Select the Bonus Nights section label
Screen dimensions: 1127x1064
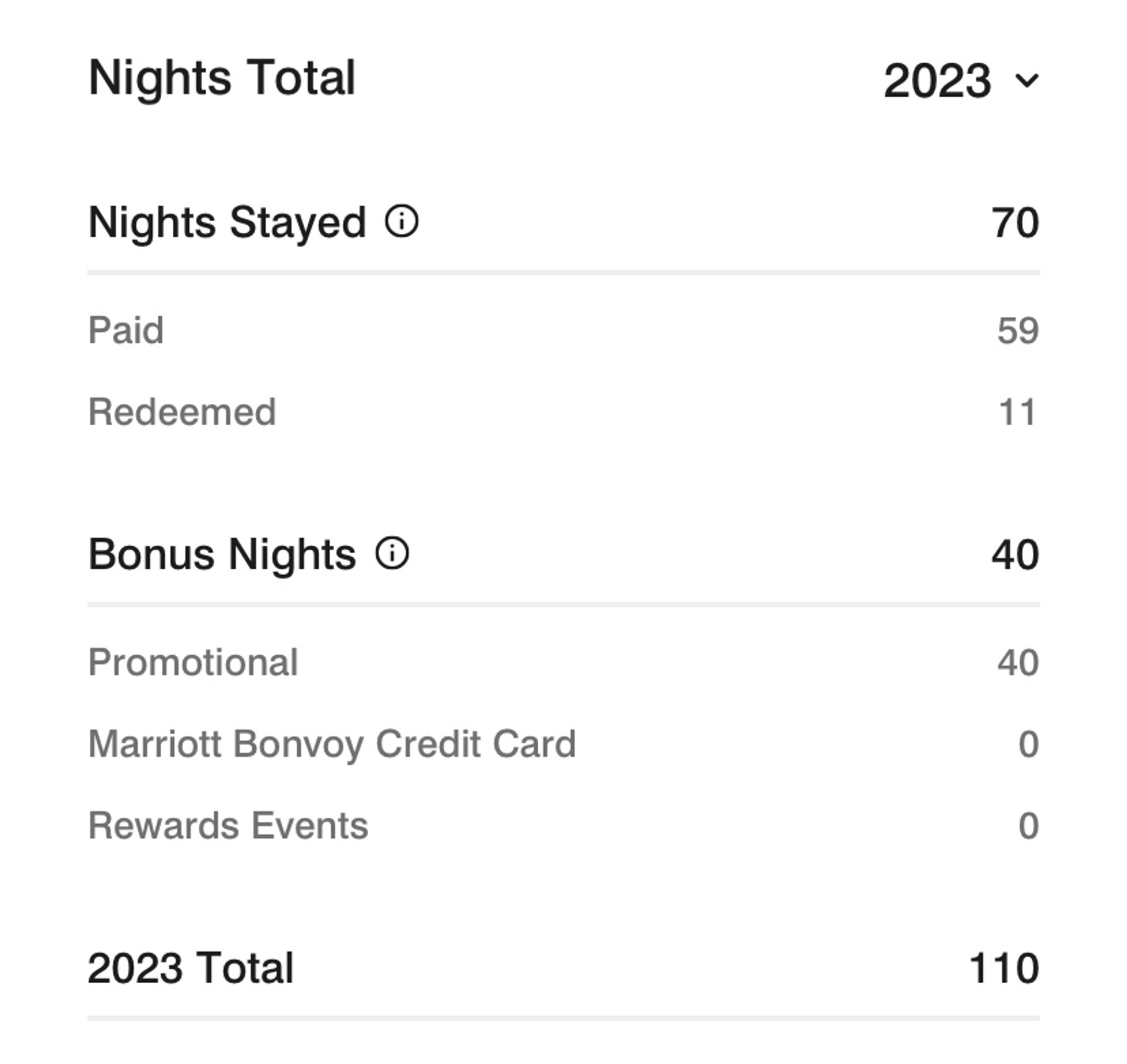[x=222, y=554]
